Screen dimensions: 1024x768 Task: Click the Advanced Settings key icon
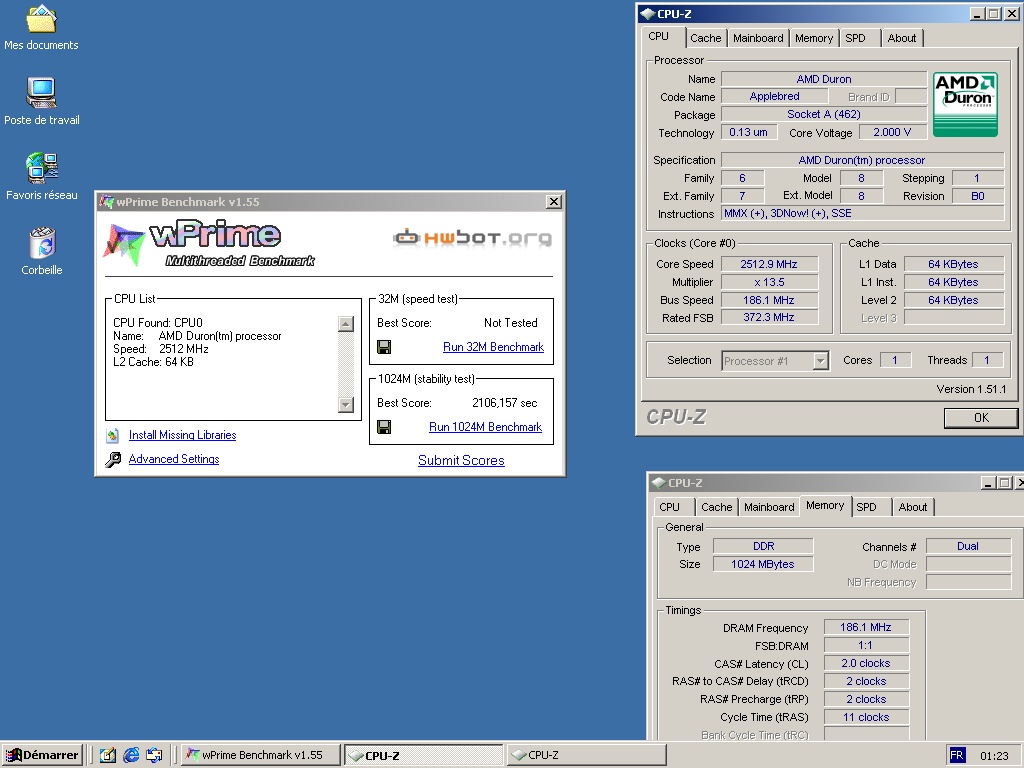[113, 460]
